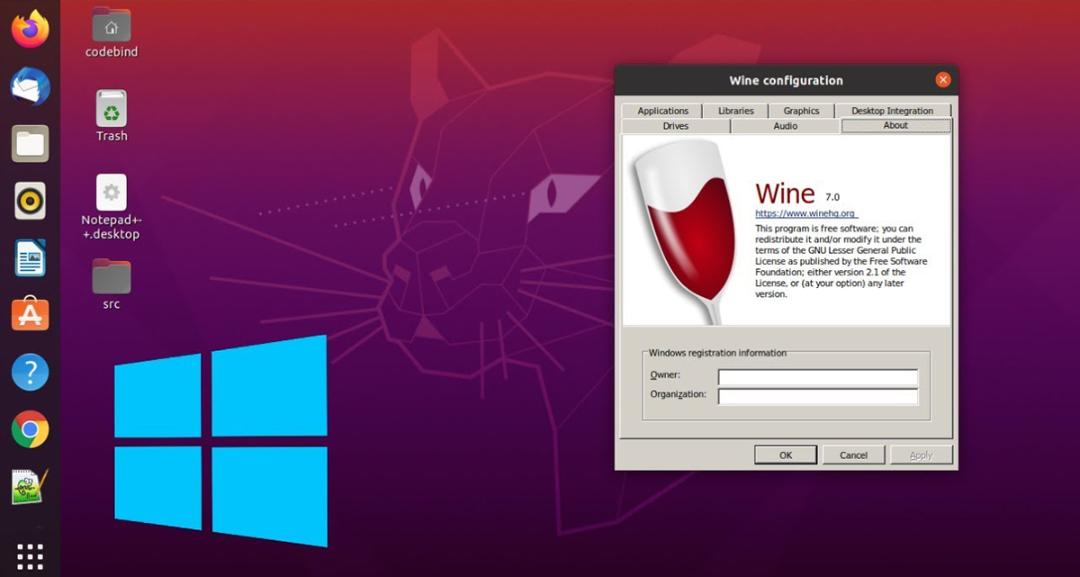Switch to the Applications tab
Image resolution: width=1080 pixels, height=577 pixels.
662,111
